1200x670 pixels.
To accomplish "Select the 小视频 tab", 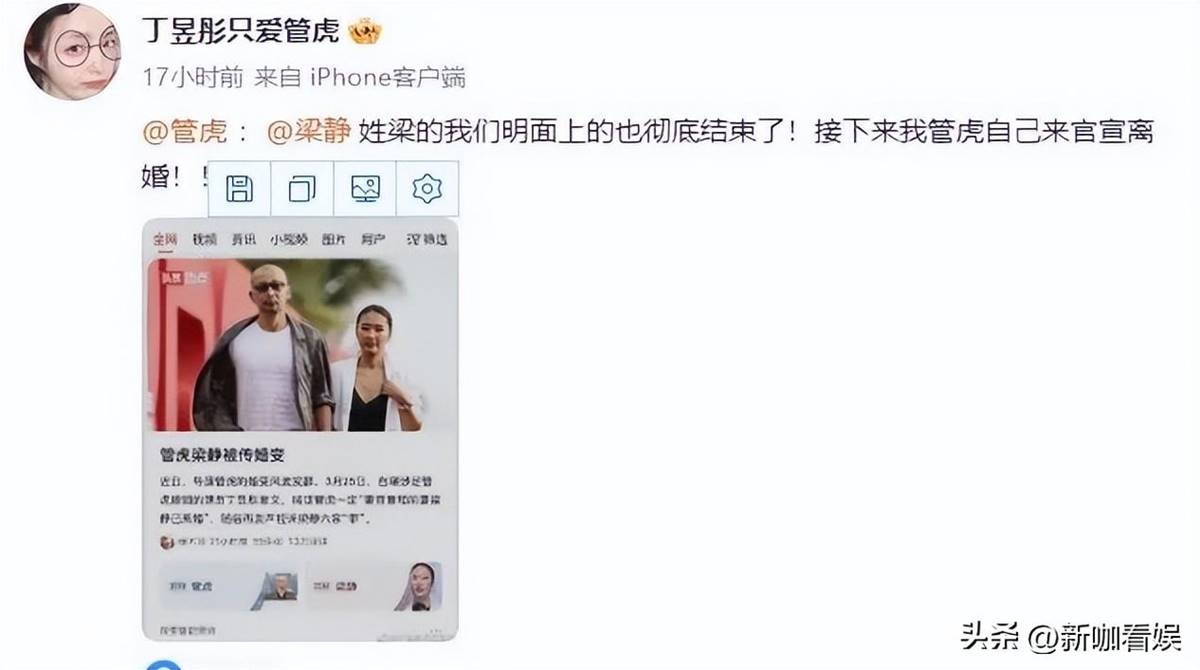I will coord(288,240).
